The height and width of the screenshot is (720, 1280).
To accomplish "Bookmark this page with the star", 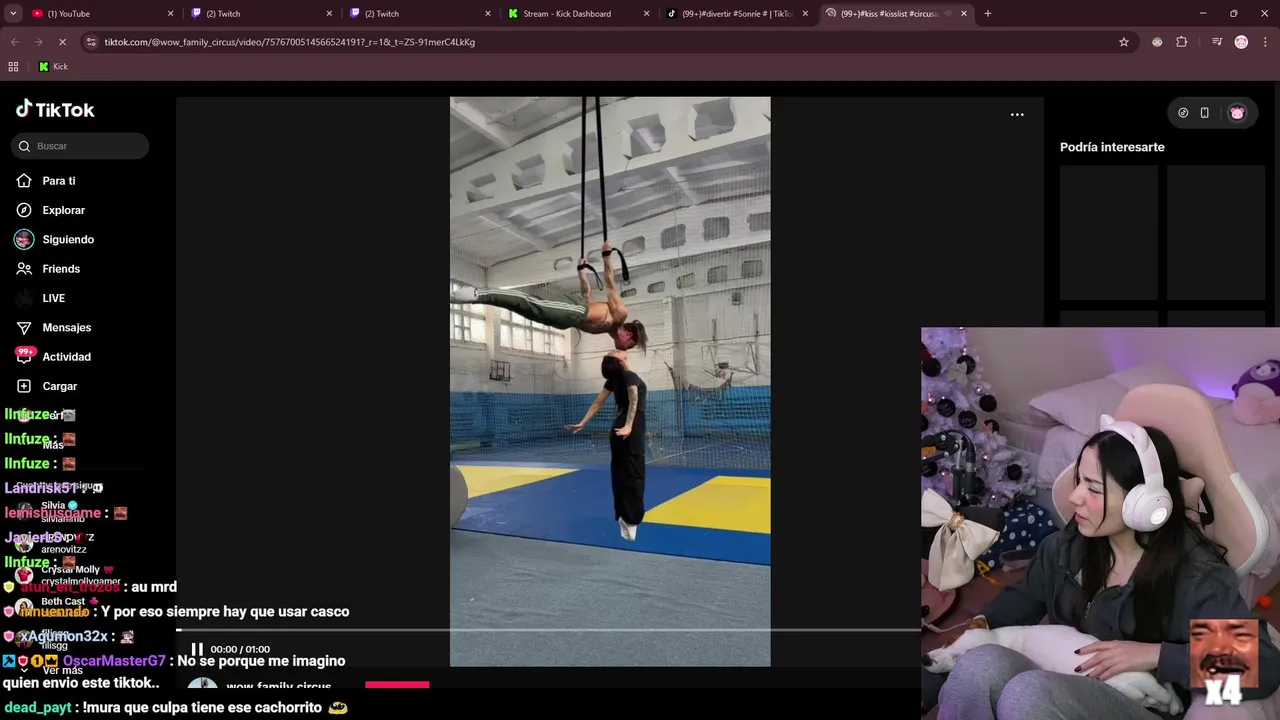I will (1124, 42).
